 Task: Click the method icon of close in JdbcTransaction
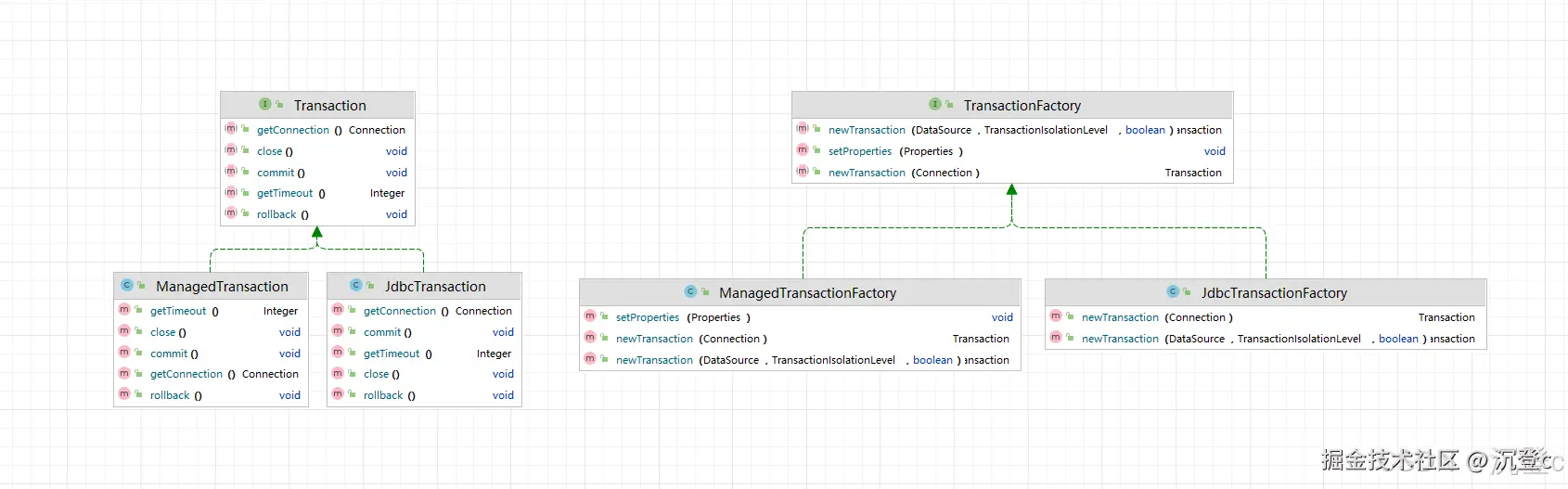coord(338,373)
